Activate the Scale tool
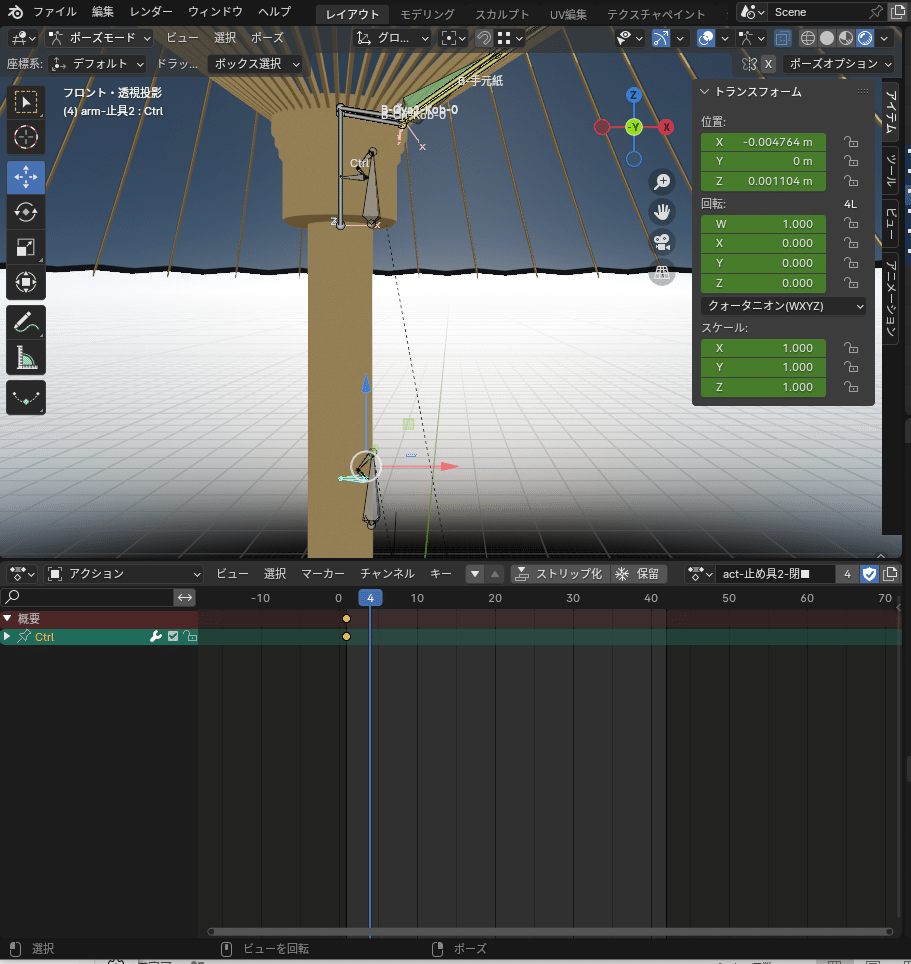Viewport: 911px width, 964px height. 26,247
